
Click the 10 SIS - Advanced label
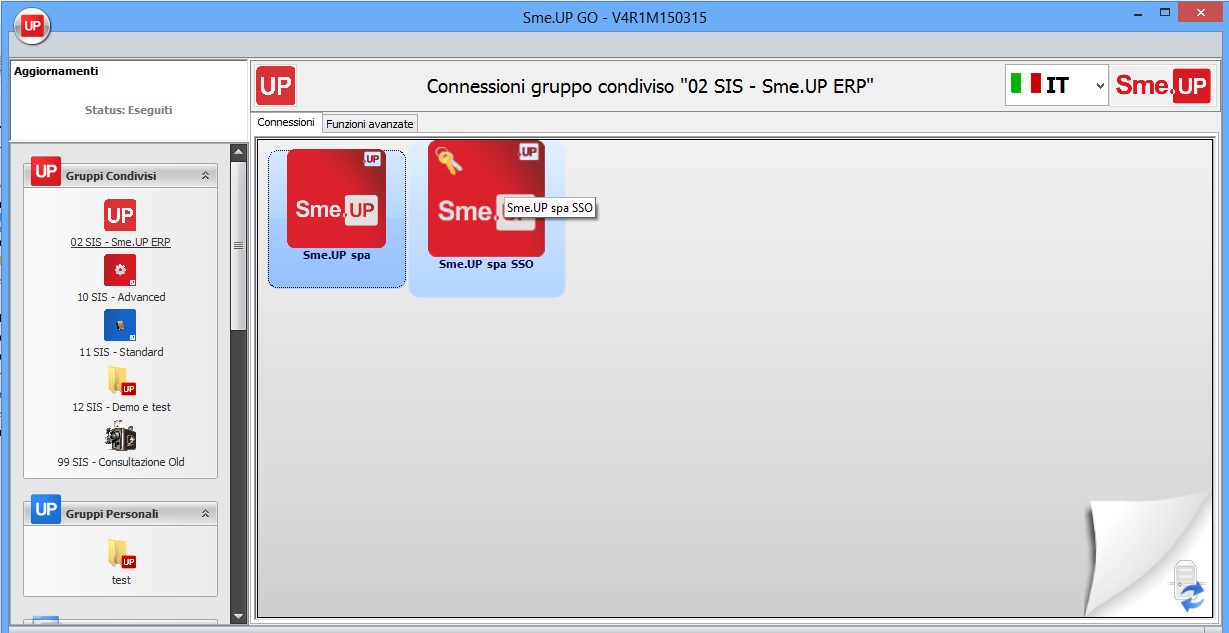121,297
